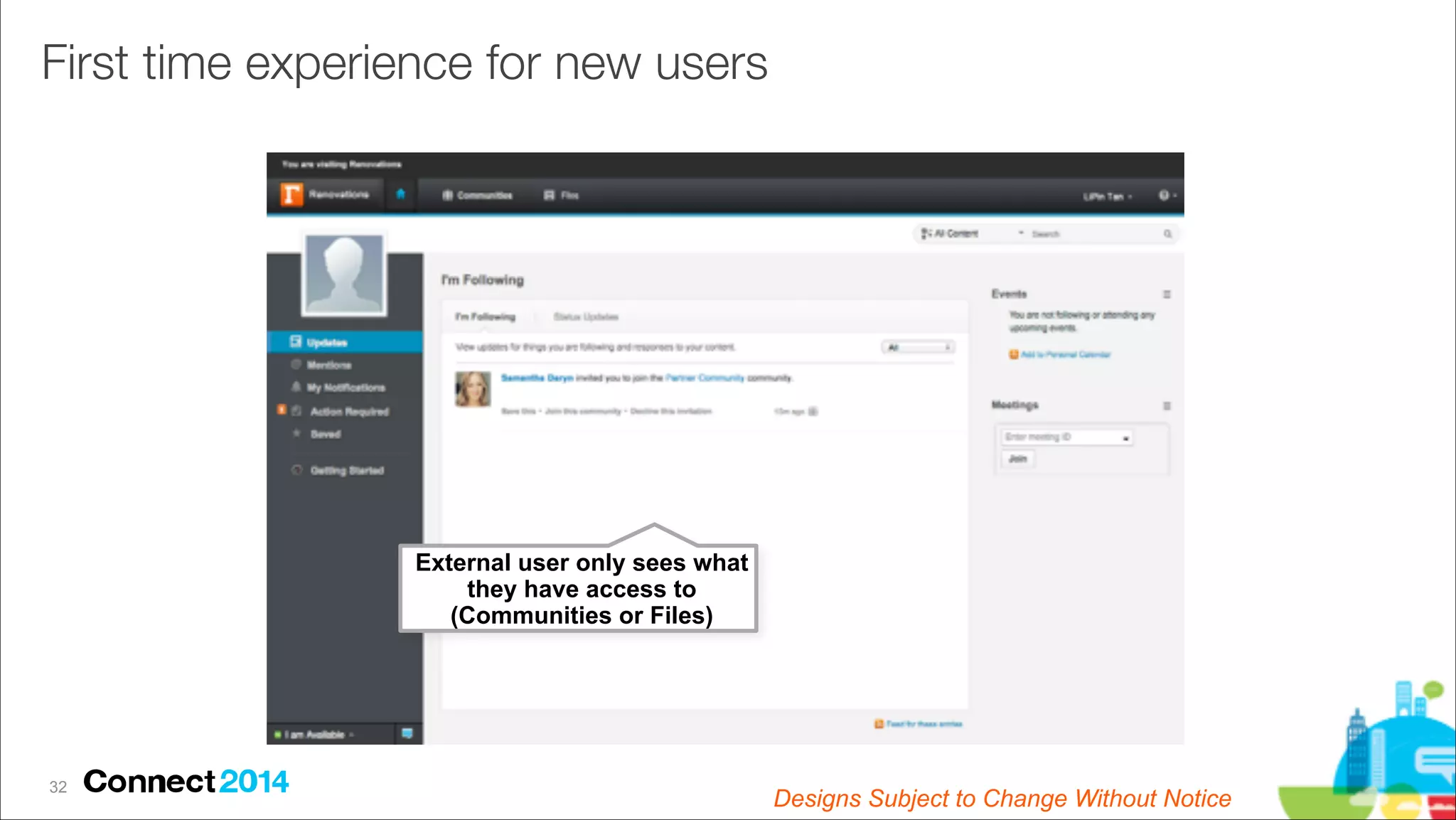
Task: Click the Updates sidebar icon
Action: click(x=295, y=342)
